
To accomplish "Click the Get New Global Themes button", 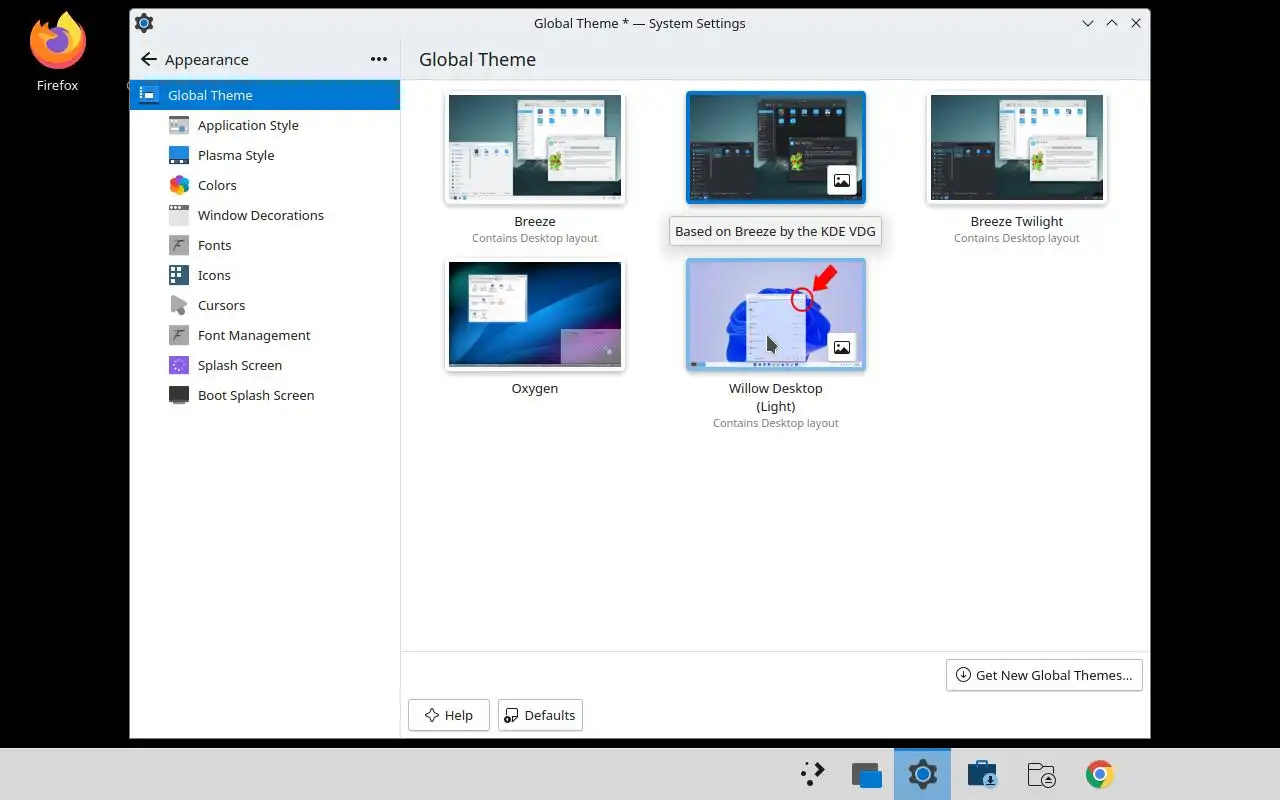I will point(1044,675).
